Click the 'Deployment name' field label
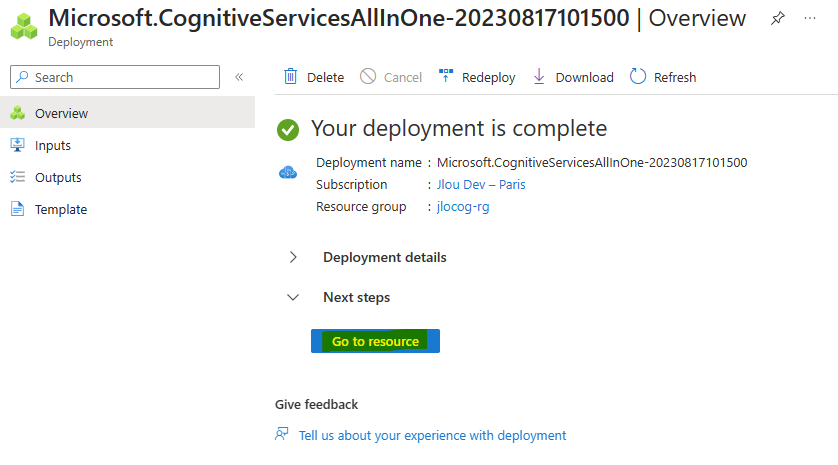Viewport: 838px width, 465px height. click(x=369, y=162)
